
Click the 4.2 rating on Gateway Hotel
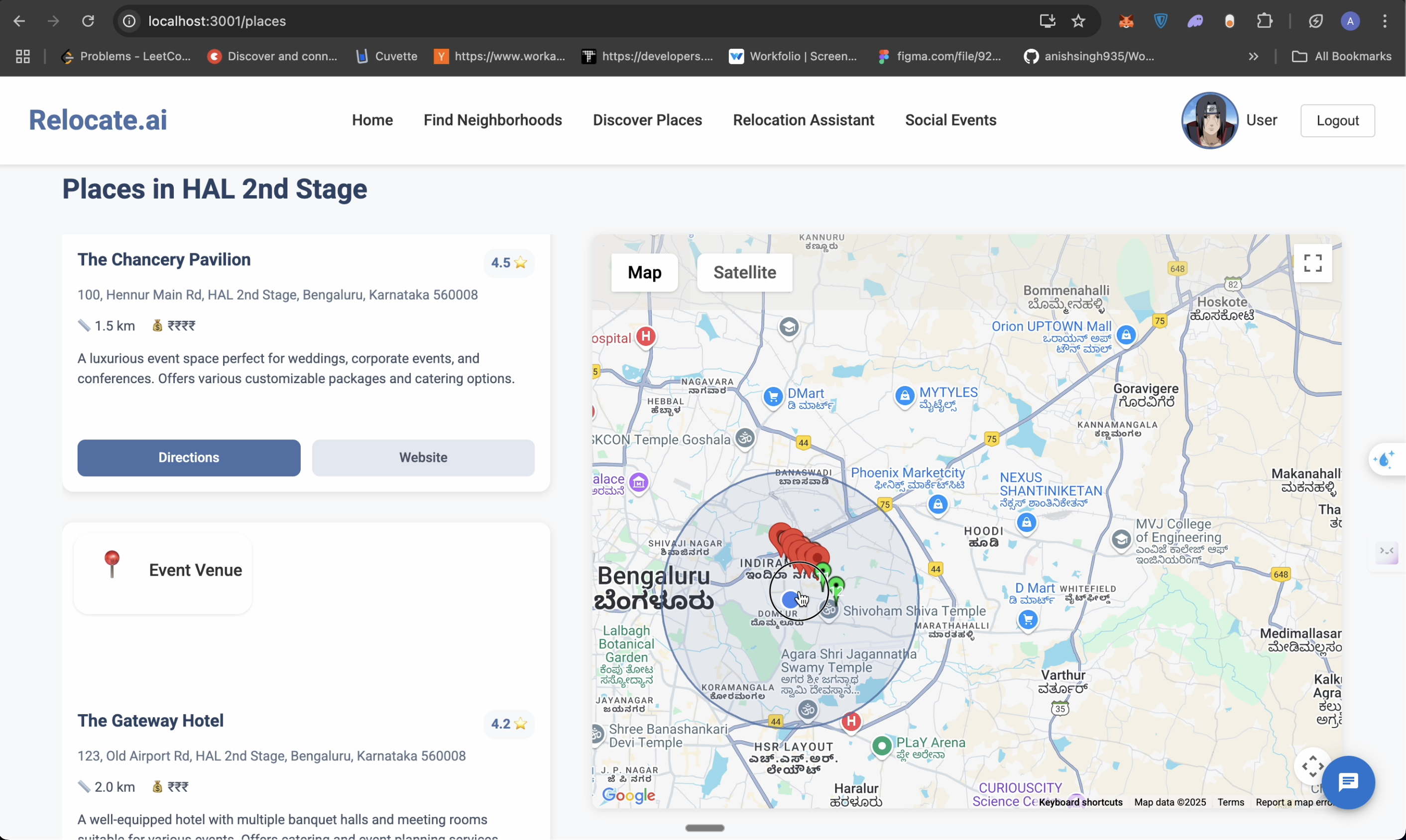pyautogui.click(x=508, y=724)
